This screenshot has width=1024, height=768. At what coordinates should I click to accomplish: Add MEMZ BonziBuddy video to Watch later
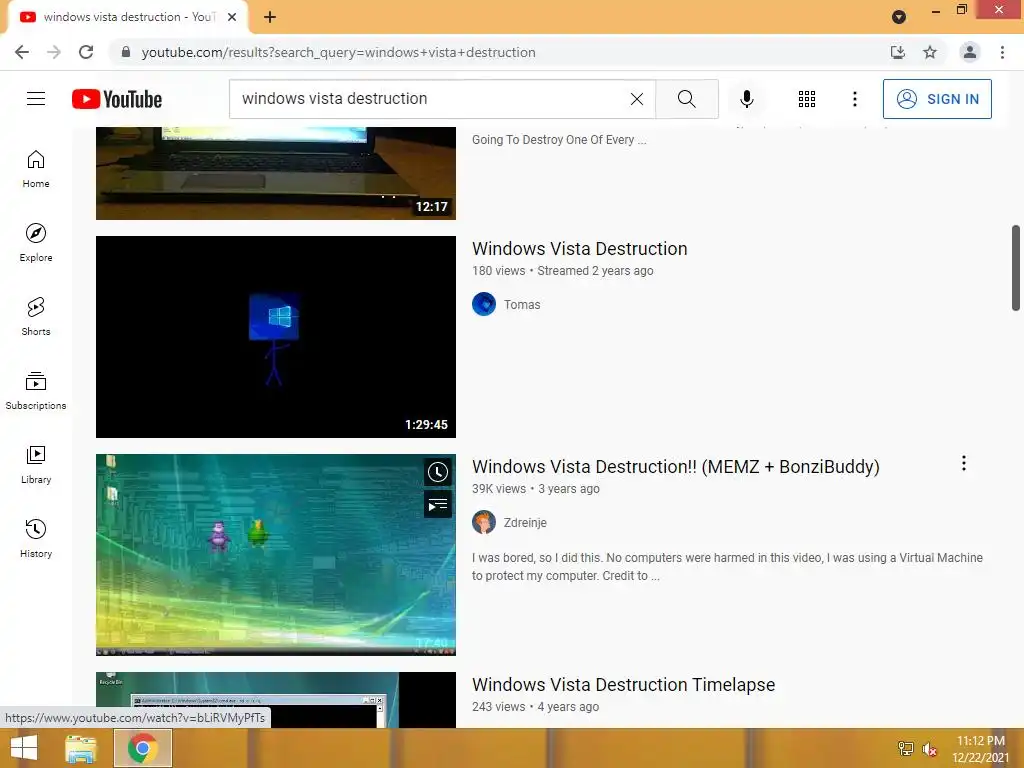438,472
